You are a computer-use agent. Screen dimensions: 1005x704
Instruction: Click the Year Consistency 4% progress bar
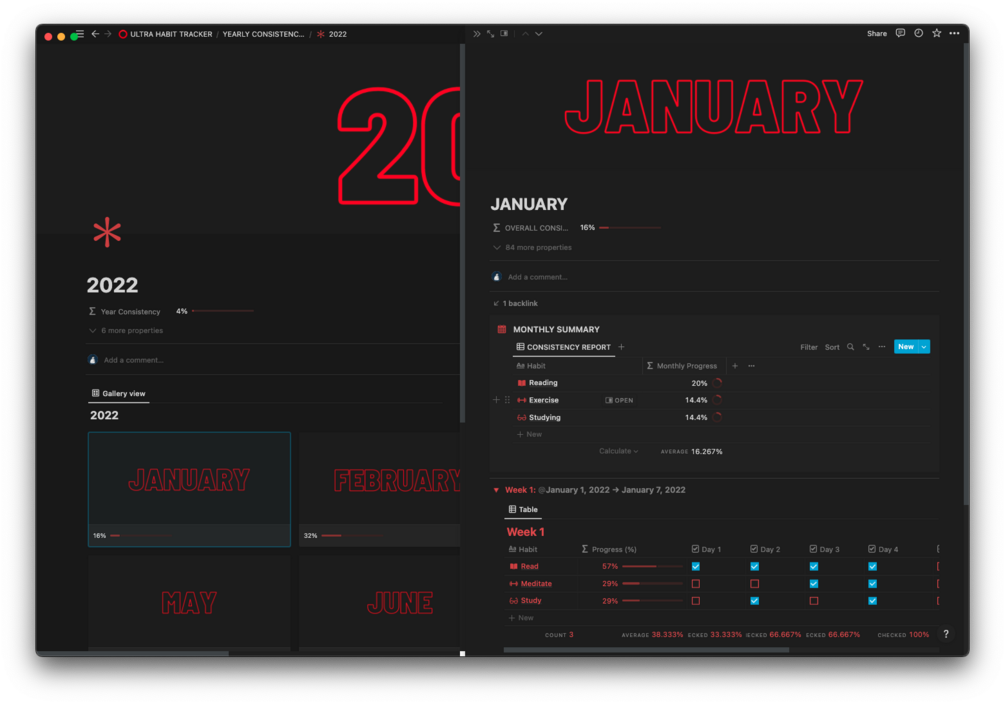[222, 311]
